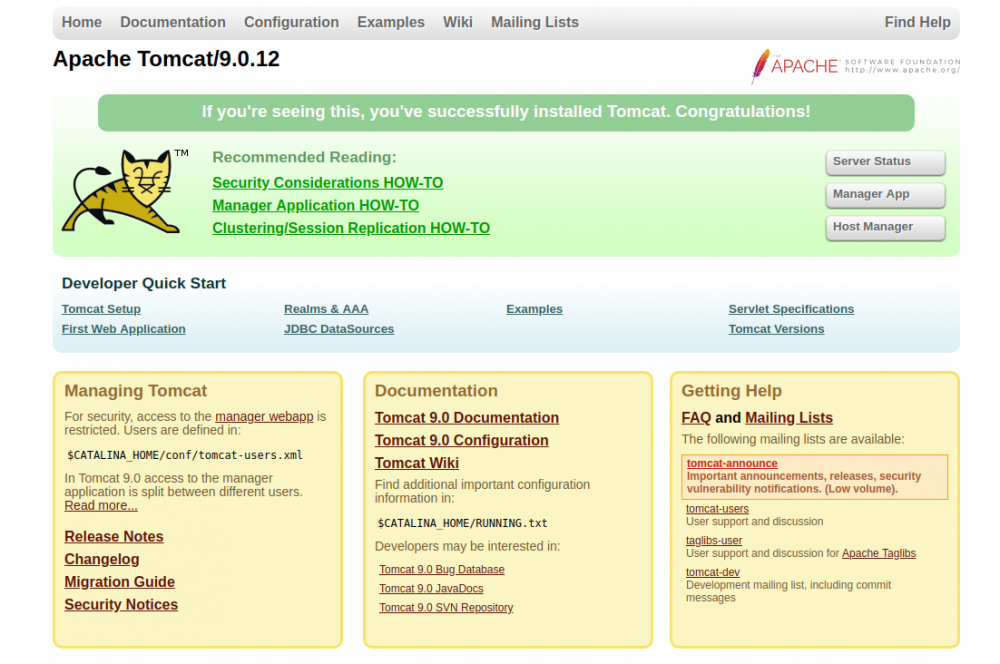
Task: Open the Host Manager
Action: (884, 227)
